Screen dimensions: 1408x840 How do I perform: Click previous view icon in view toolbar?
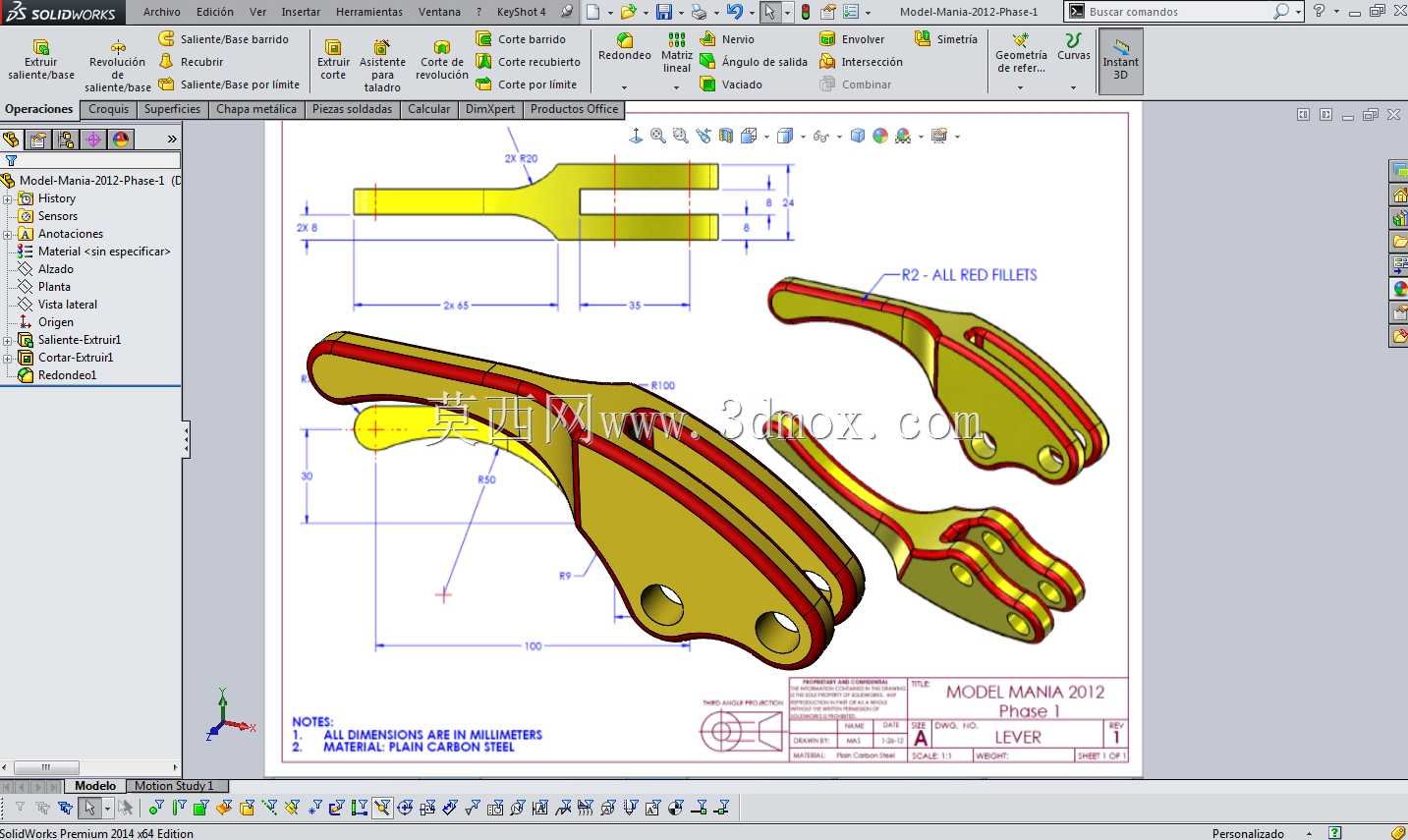click(704, 137)
